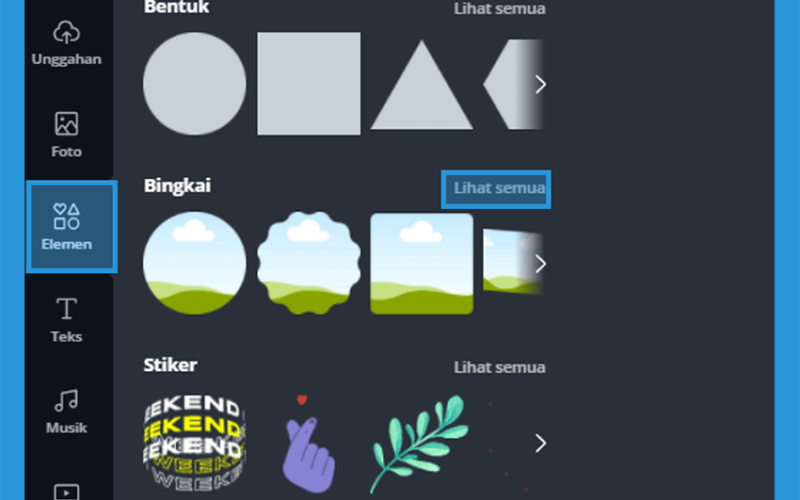This screenshot has width=800, height=500.
Task: Click Lihat semua next to Bentuk
Action: pos(499,9)
